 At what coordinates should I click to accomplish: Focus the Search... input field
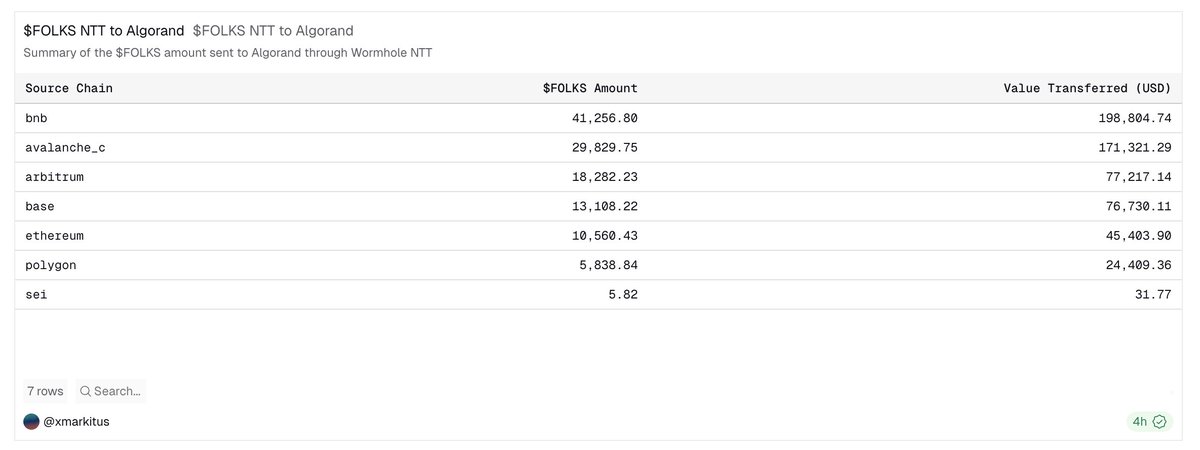tap(111, 391)
